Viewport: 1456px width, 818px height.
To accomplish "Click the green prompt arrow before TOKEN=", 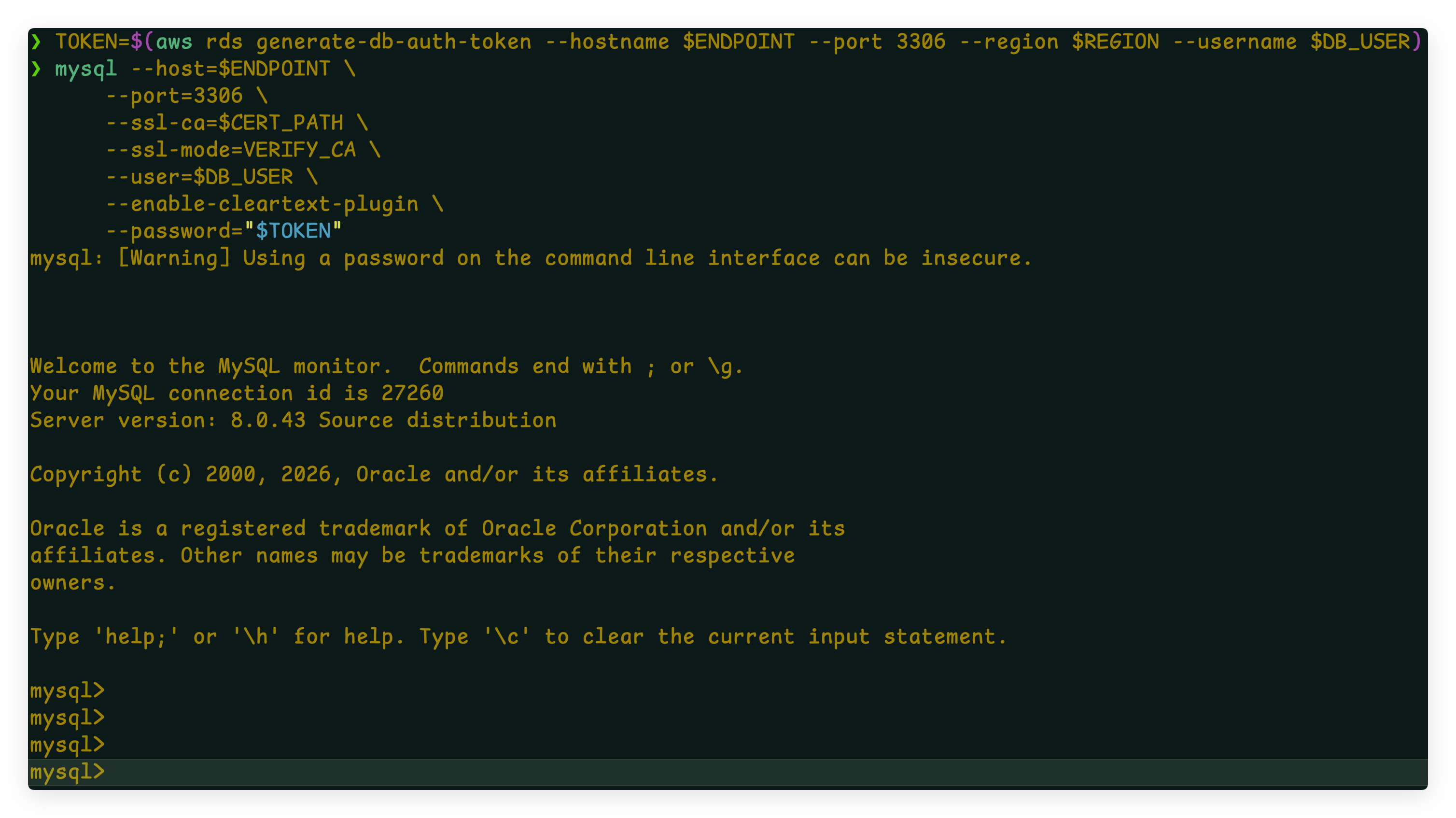I will click(36, 42).
